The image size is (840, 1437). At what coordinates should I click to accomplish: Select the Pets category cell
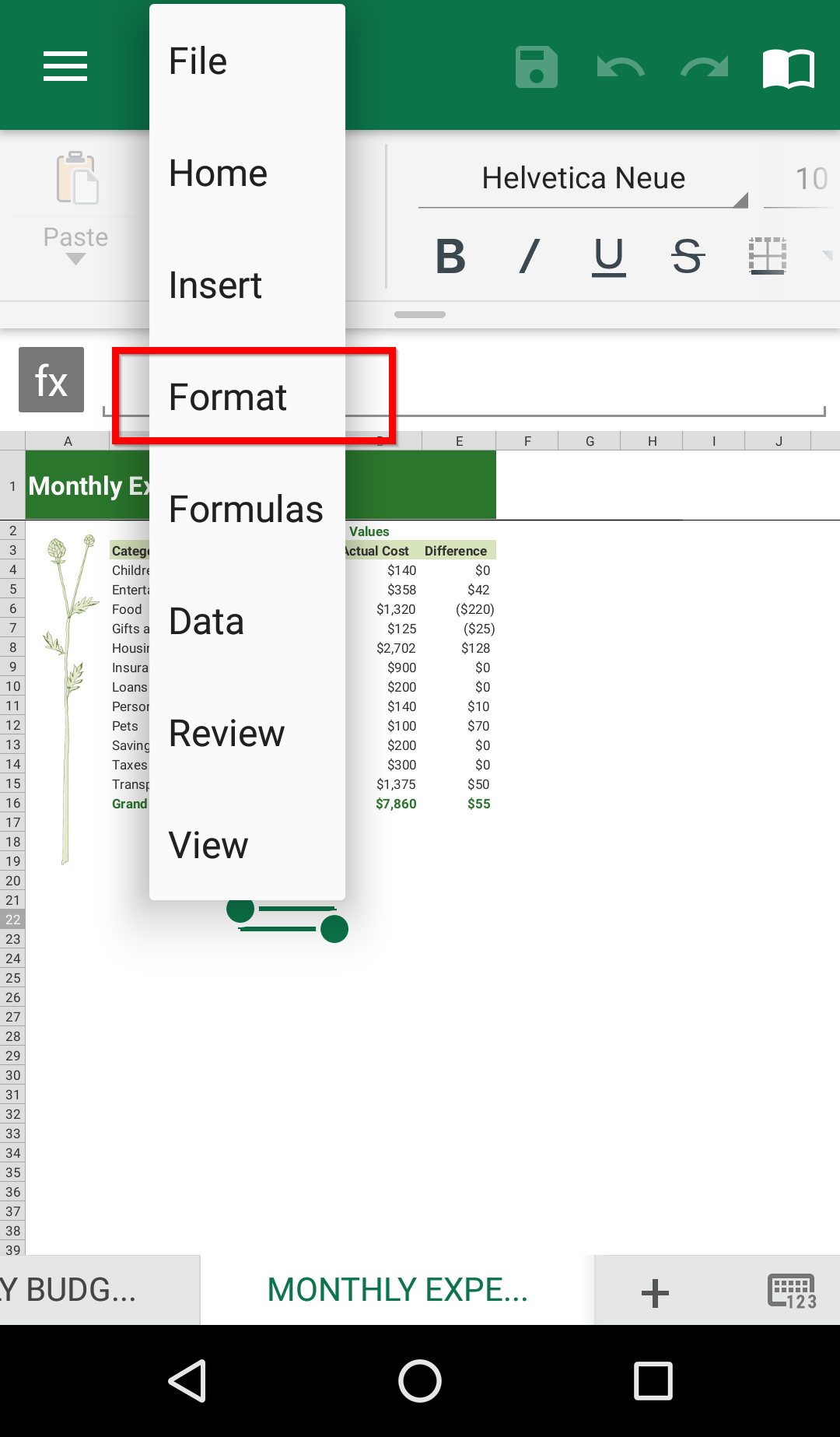(128, 726)
